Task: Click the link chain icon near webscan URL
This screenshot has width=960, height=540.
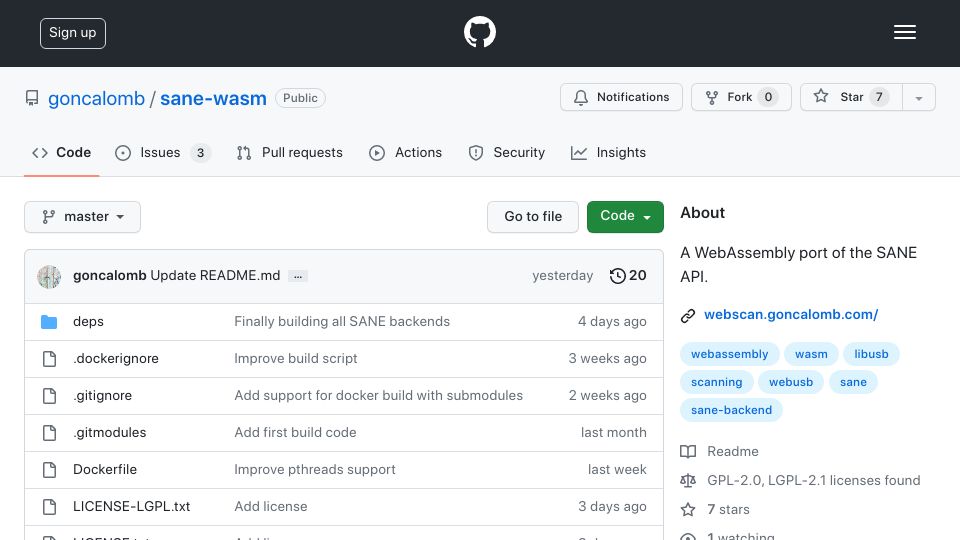Action: pyautogui.click(x=688, y=315)
